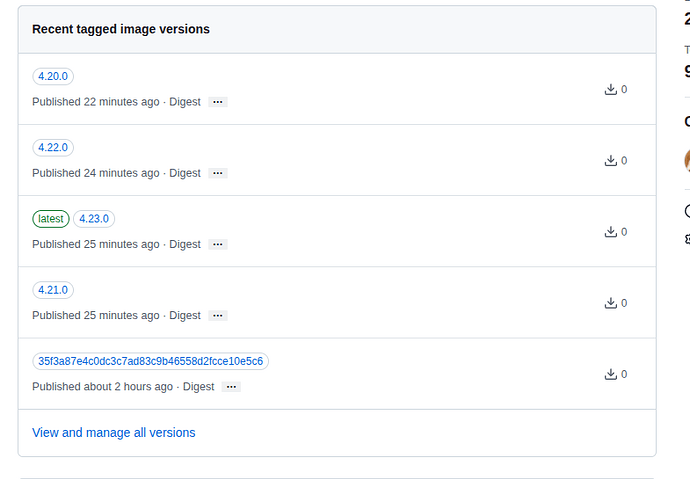This screenshot has height=479, width=690.
Task: Open the 35f3a87e4c0dc3c7ad83c9b46558d2fcce10e5c6 tag
Action: pos(150,361)
